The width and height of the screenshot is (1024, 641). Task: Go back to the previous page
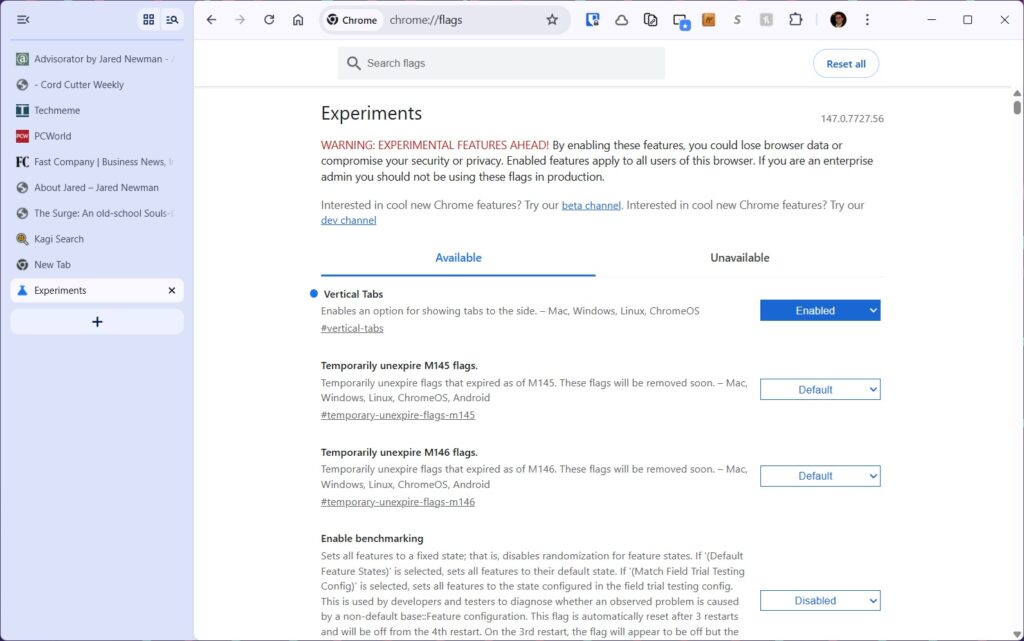point(211,20)
